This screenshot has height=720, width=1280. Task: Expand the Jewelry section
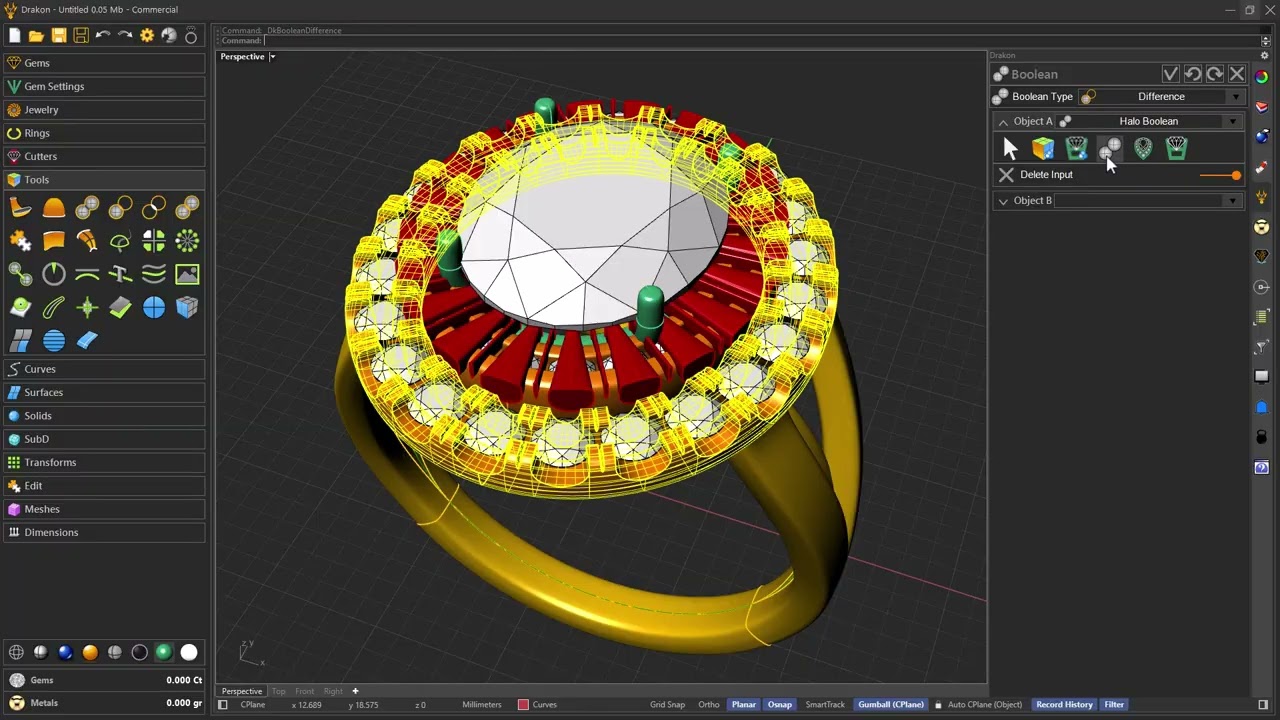click(x=104, y=110)
